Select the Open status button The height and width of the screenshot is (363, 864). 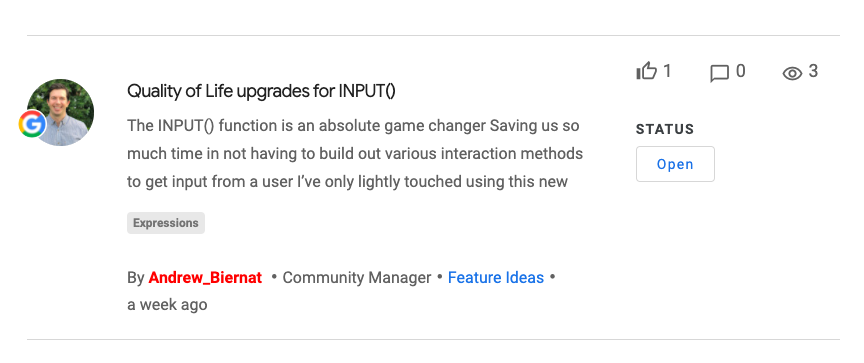(675, 164)
